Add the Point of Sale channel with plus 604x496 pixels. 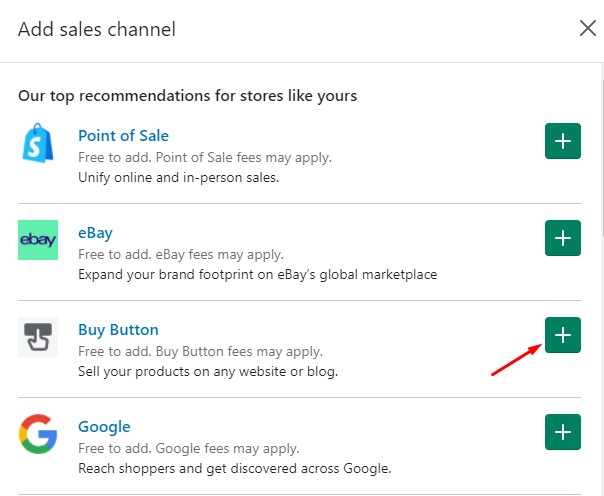tap(563, 142)
